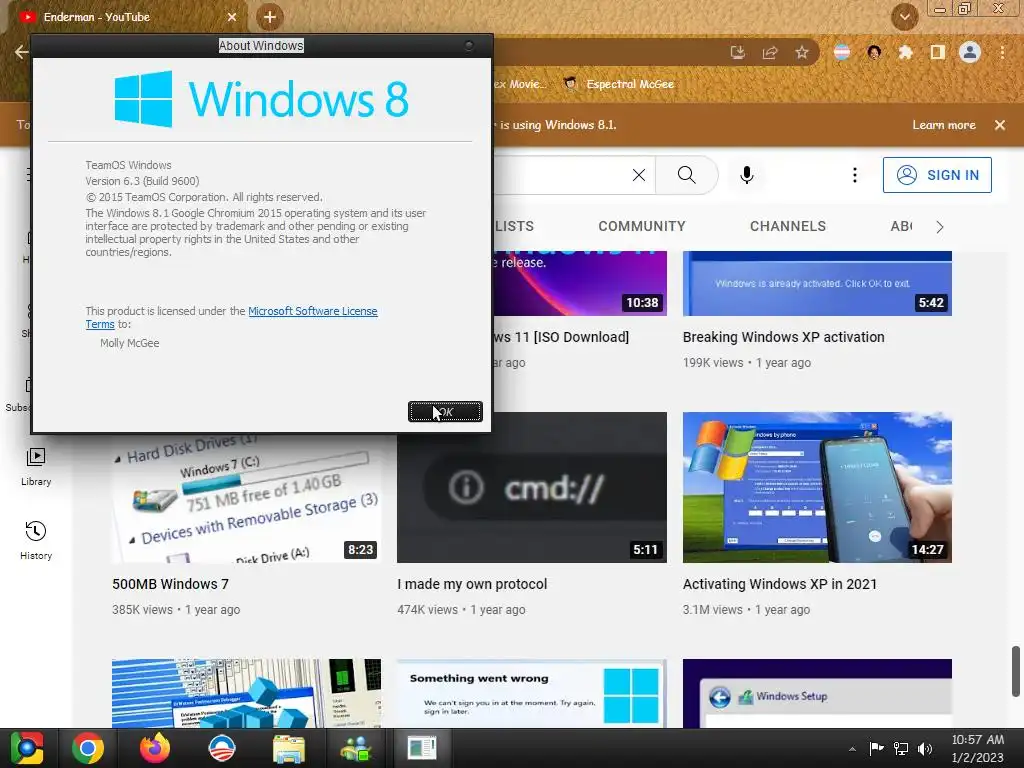Open the 500MB Windows 7 title

(x=170, y=584)
